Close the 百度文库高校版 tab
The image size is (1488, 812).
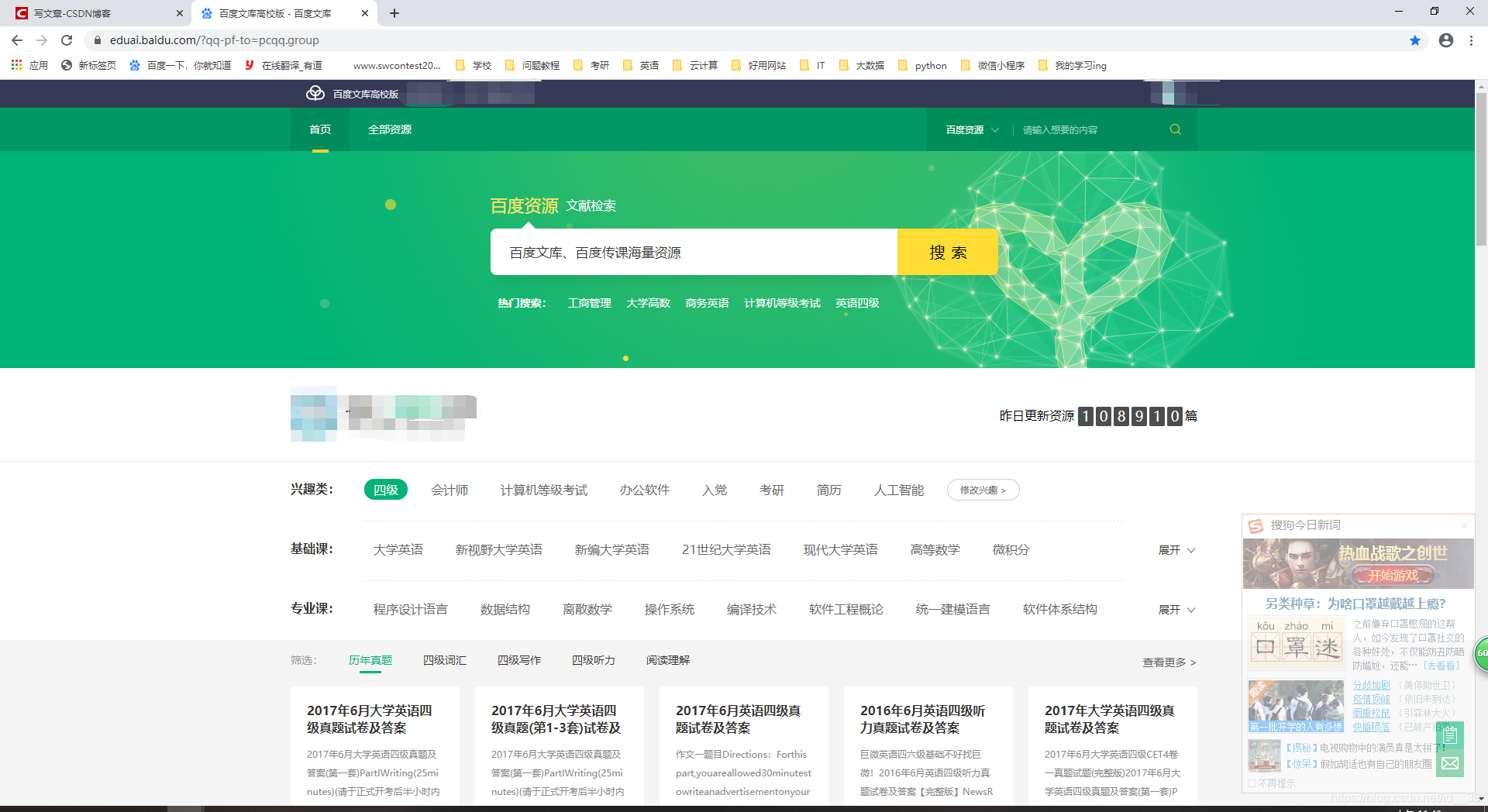coord(366,13)
